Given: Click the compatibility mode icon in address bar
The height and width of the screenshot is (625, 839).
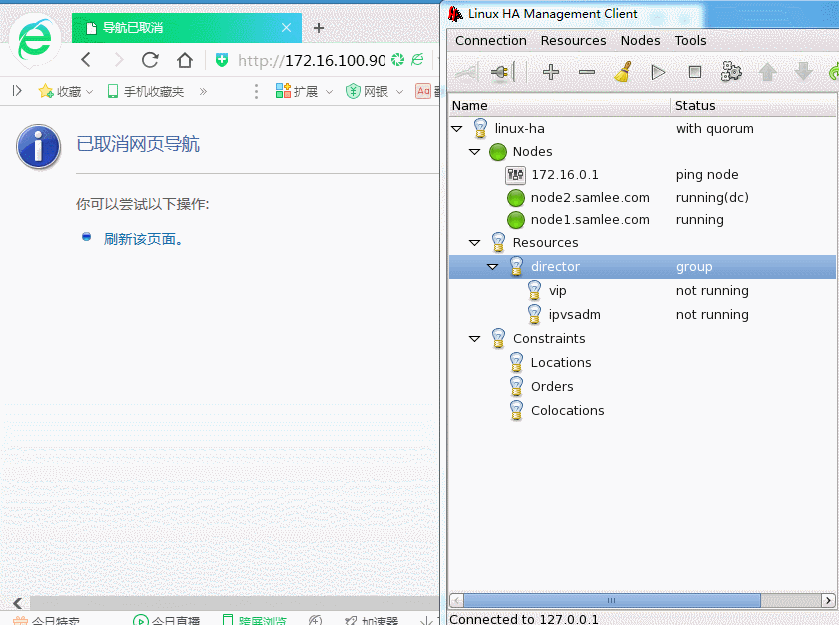Looking at the screenshot, I should [x=417, y=59].
